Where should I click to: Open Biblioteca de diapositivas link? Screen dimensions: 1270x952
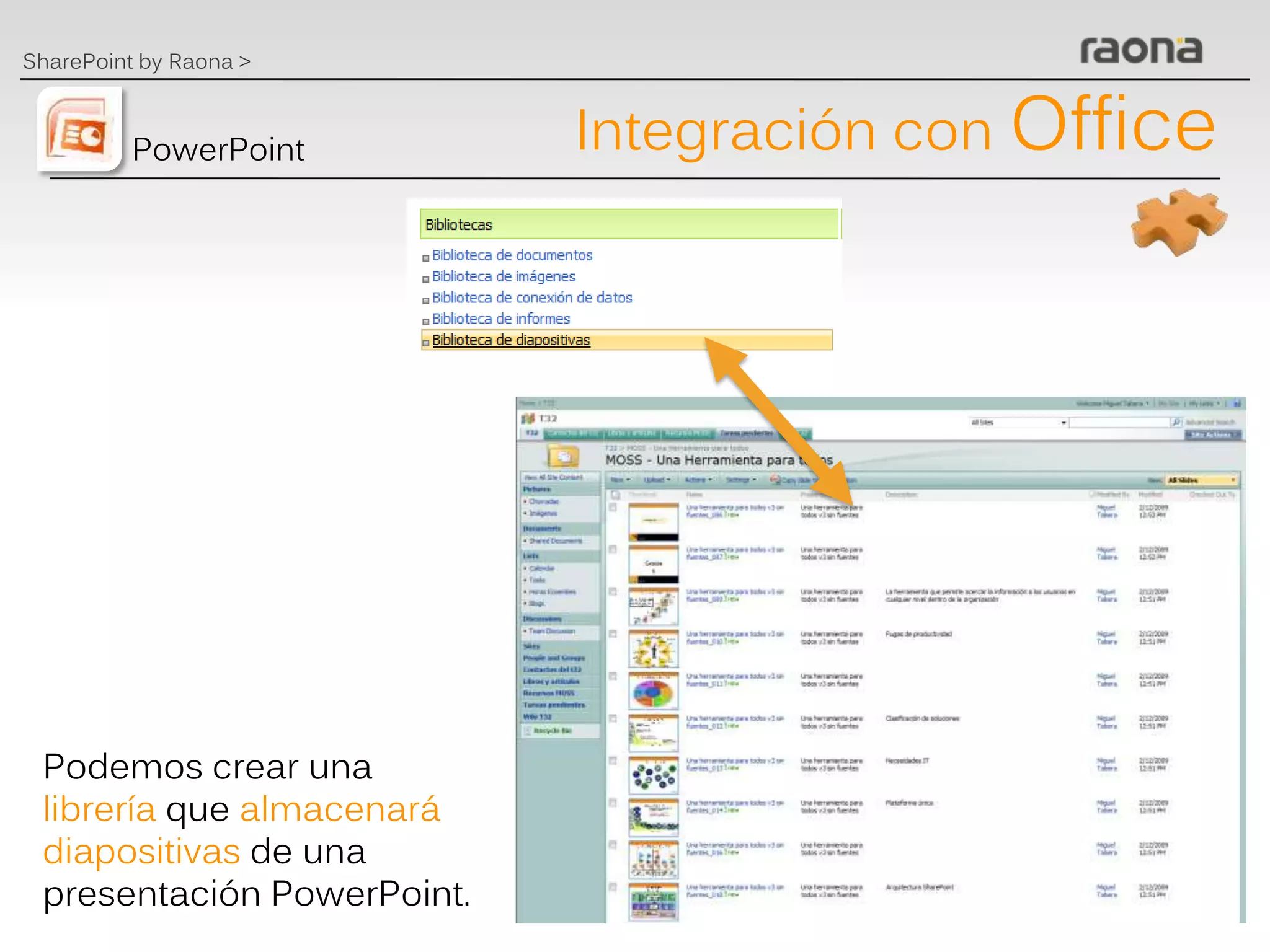coord(511,340)
